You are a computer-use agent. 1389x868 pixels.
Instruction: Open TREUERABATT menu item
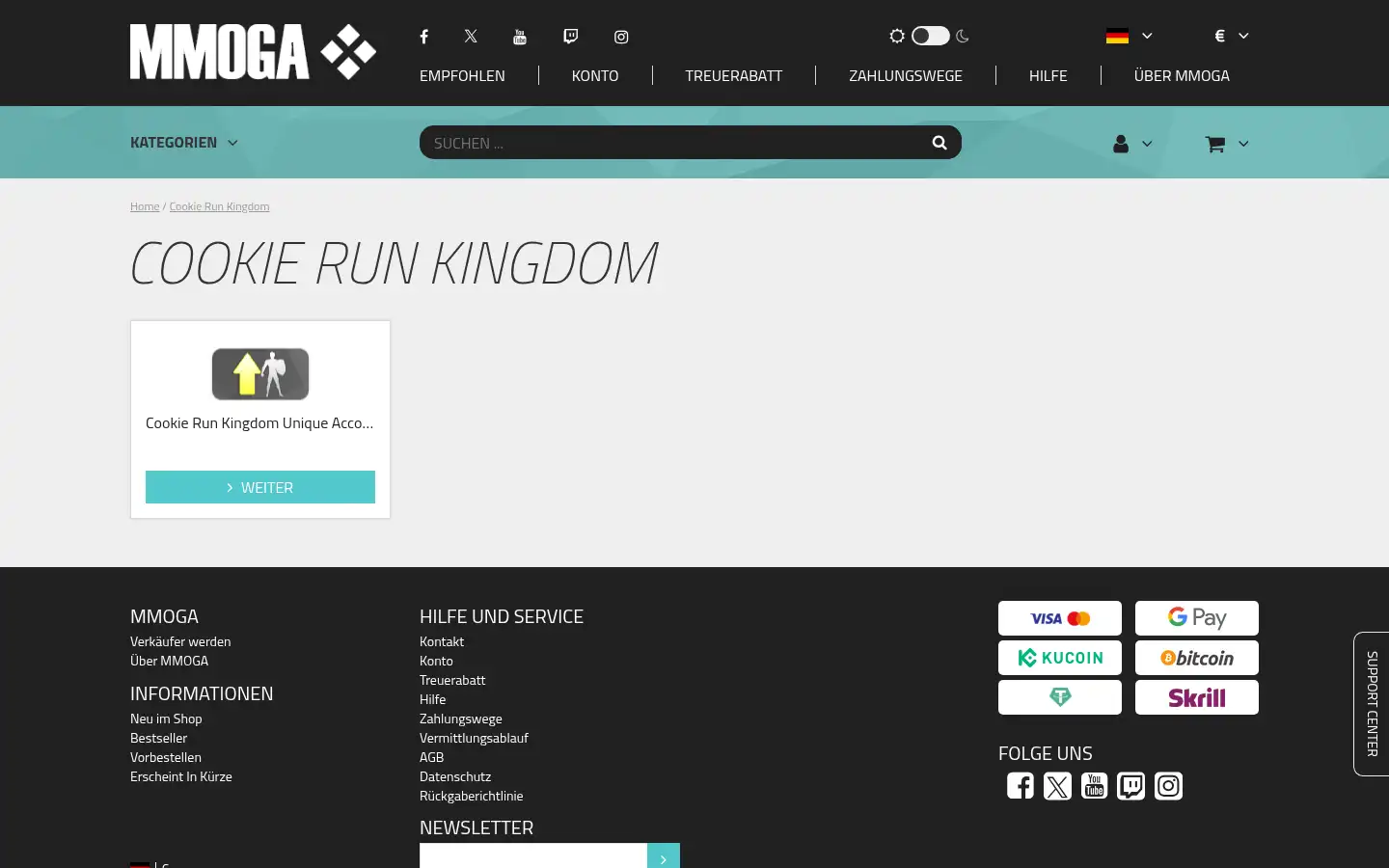[734, 75]
